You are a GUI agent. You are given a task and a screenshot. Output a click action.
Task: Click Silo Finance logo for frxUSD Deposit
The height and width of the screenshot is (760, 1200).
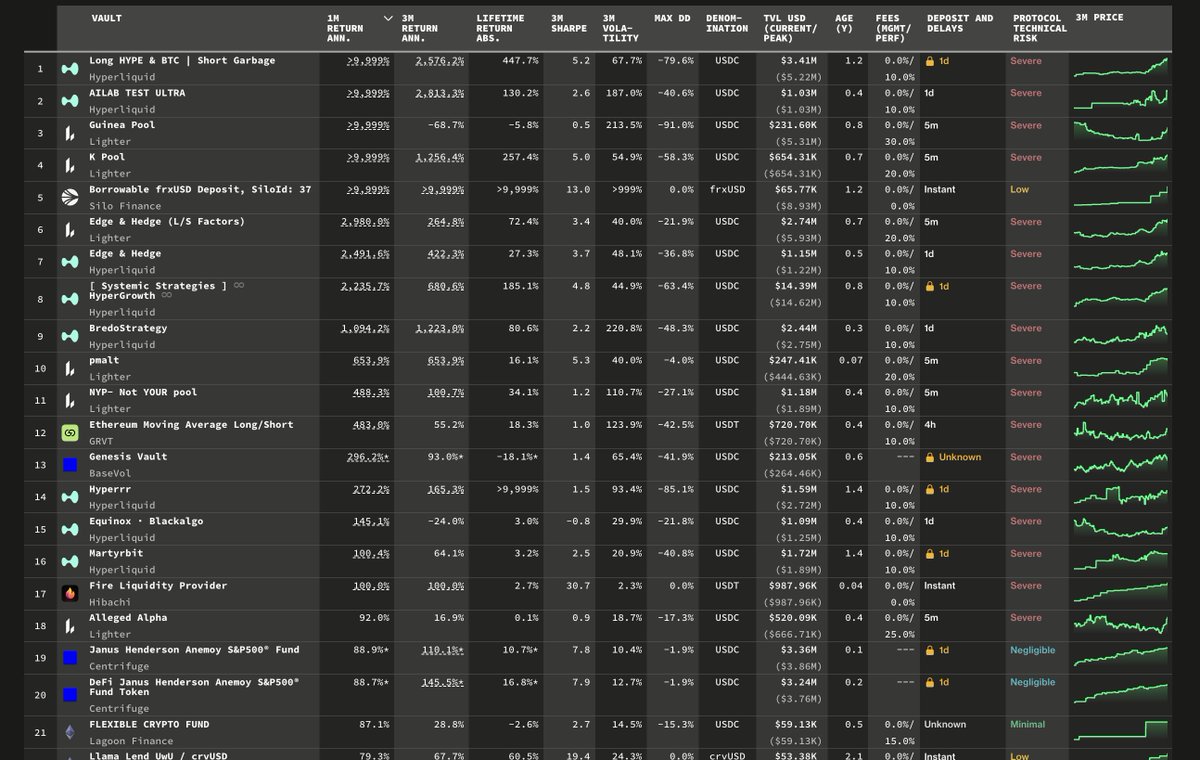[70, 197]
